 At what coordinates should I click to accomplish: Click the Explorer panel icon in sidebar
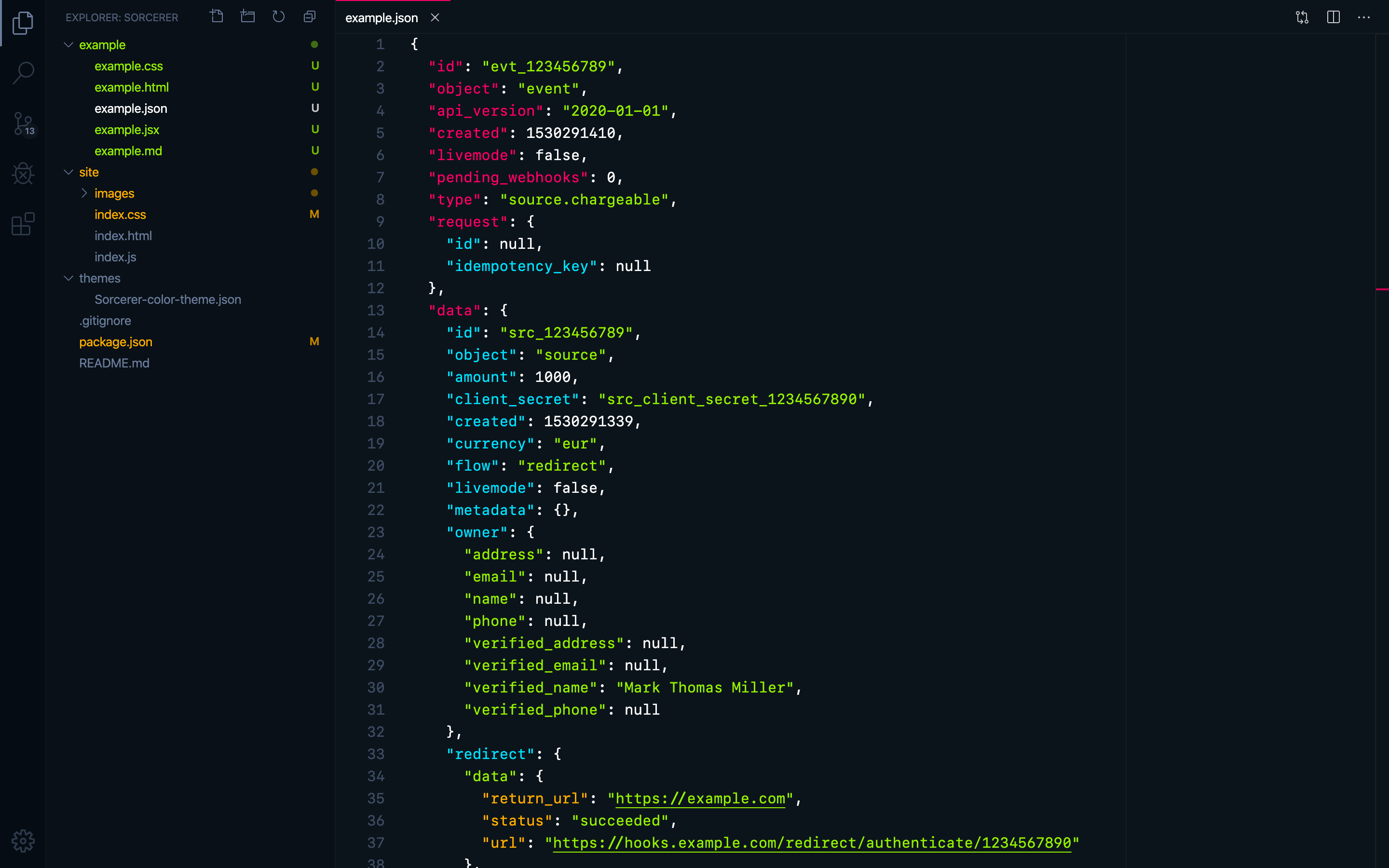pos(22,22)
